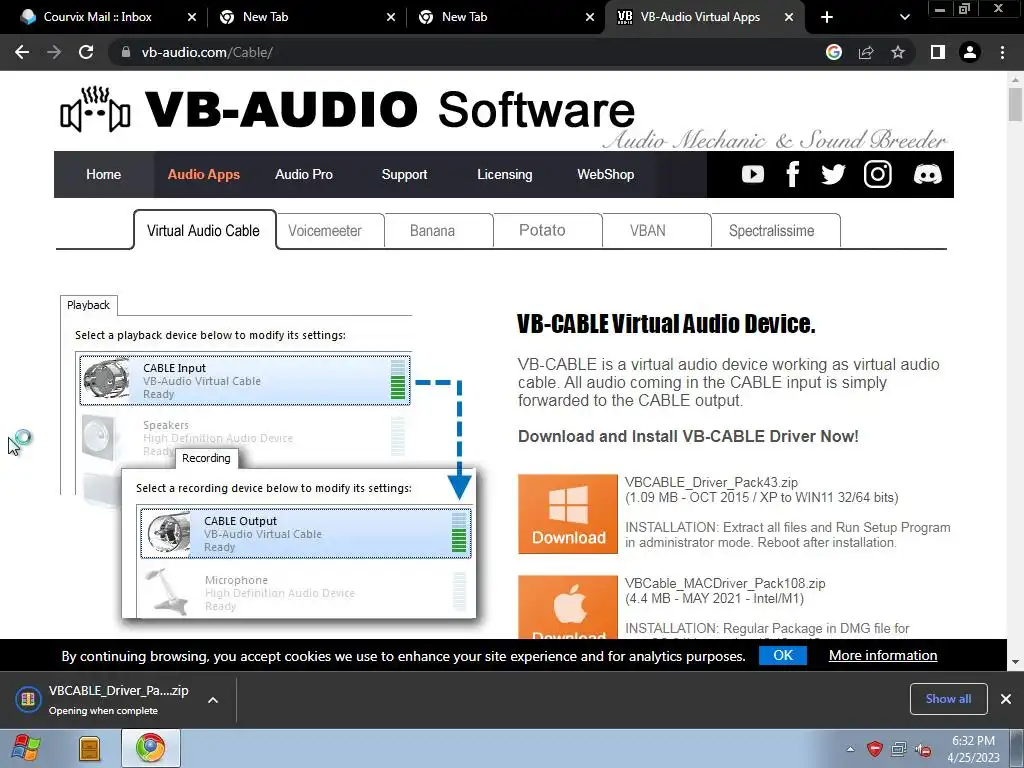Switch to the Spectralissime tab
Image resolution: width=1024 pixels, height=768 pixels.
coord(776,231)
